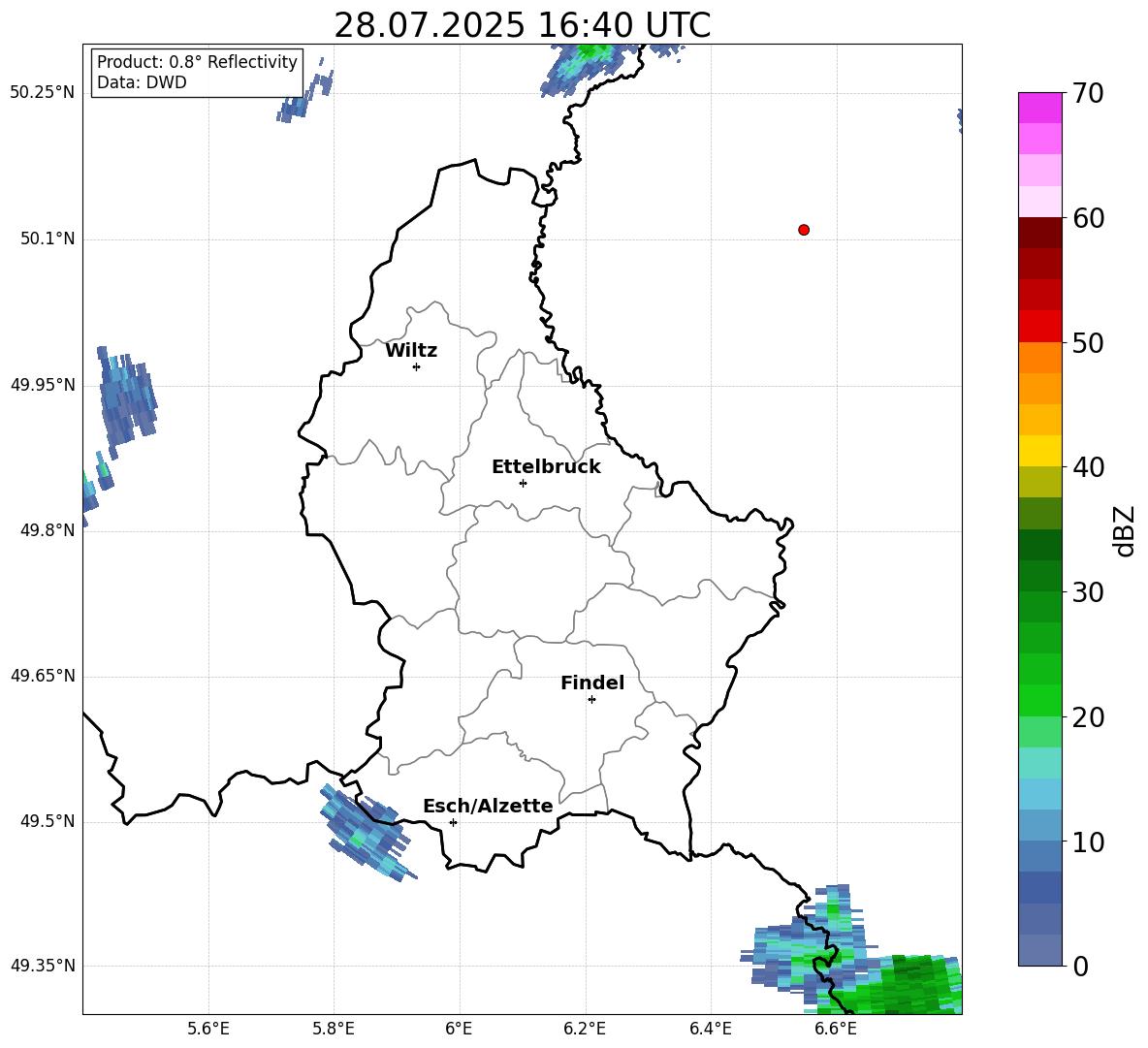
Task: Click the Esch/Alzette station cross marker
Action: click(x=453, y=822)
